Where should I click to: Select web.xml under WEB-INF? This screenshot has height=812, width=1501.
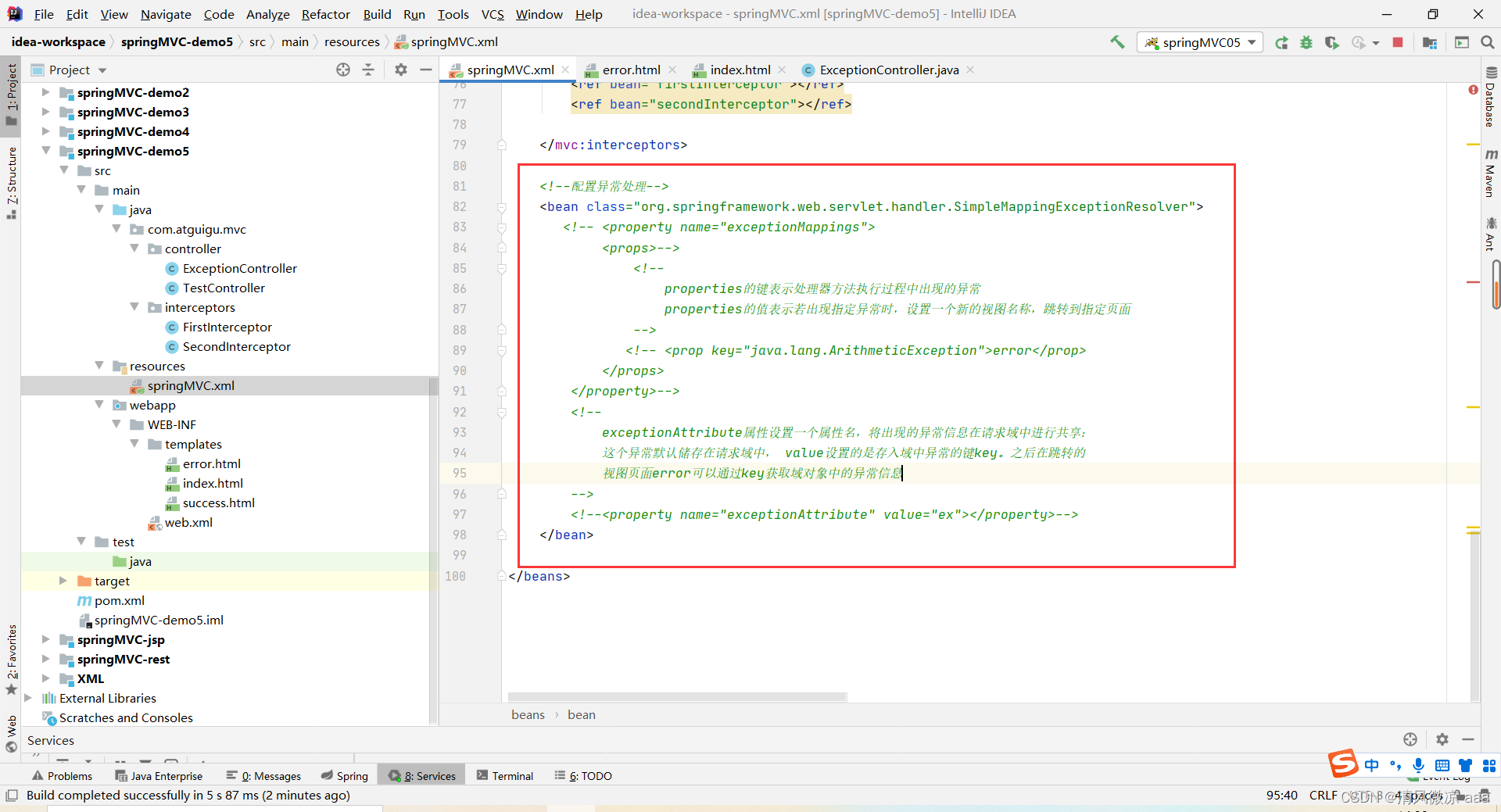point(188,522)
